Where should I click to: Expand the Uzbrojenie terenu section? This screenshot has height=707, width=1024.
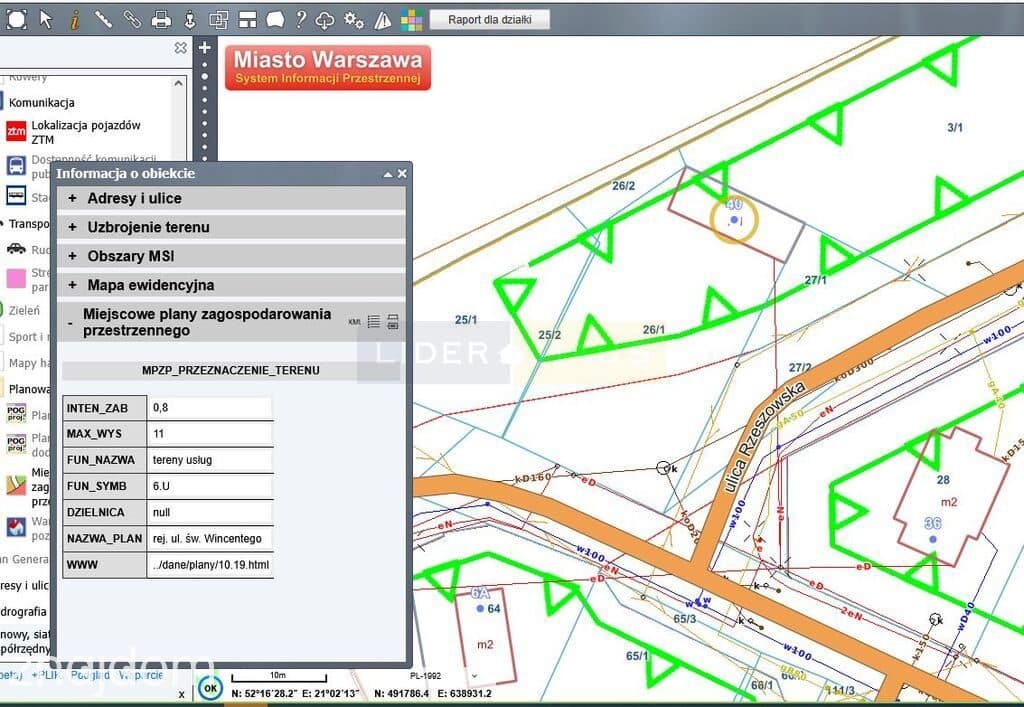231,227
